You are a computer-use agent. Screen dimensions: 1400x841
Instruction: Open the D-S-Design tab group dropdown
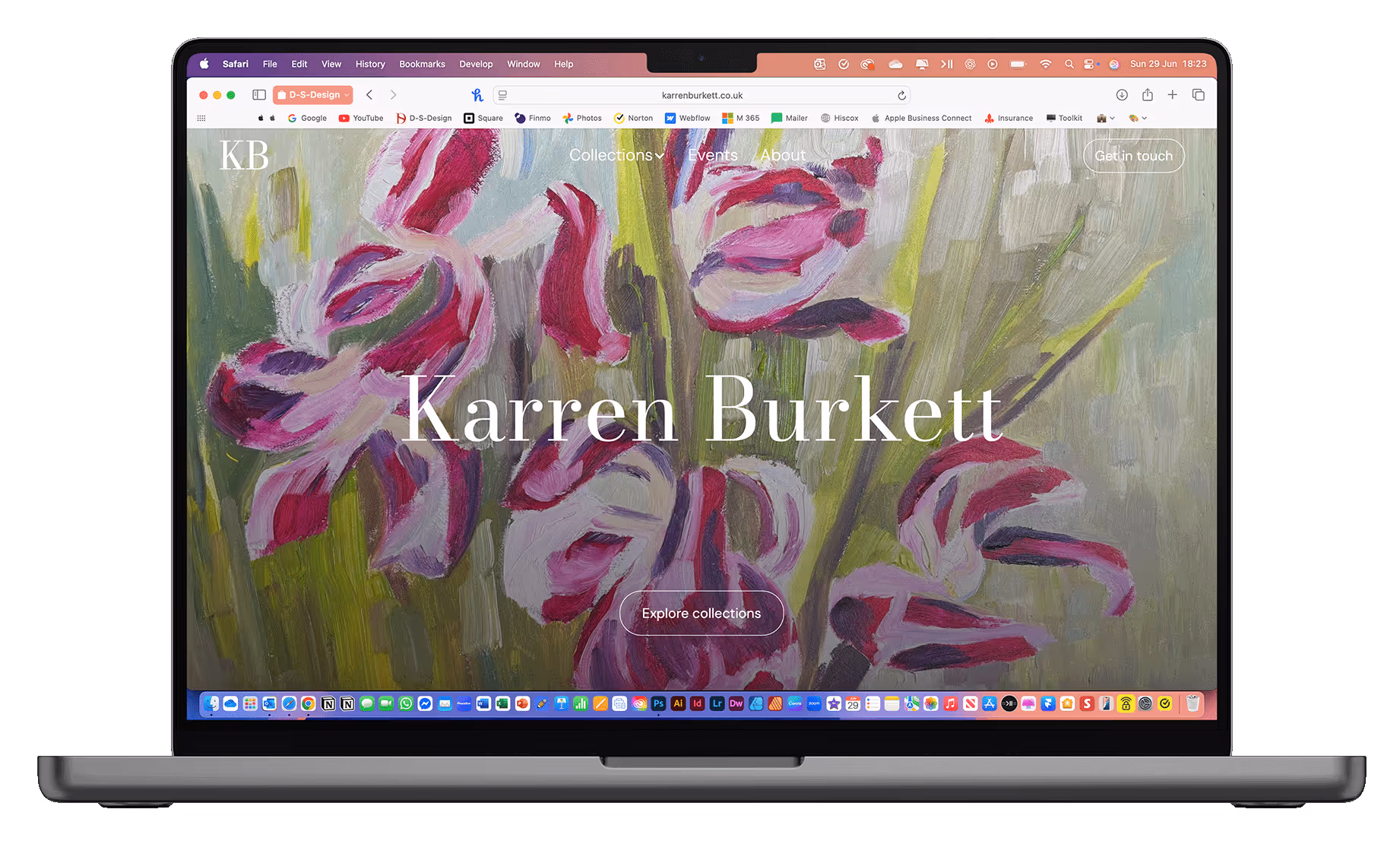[x=313, y=95]
